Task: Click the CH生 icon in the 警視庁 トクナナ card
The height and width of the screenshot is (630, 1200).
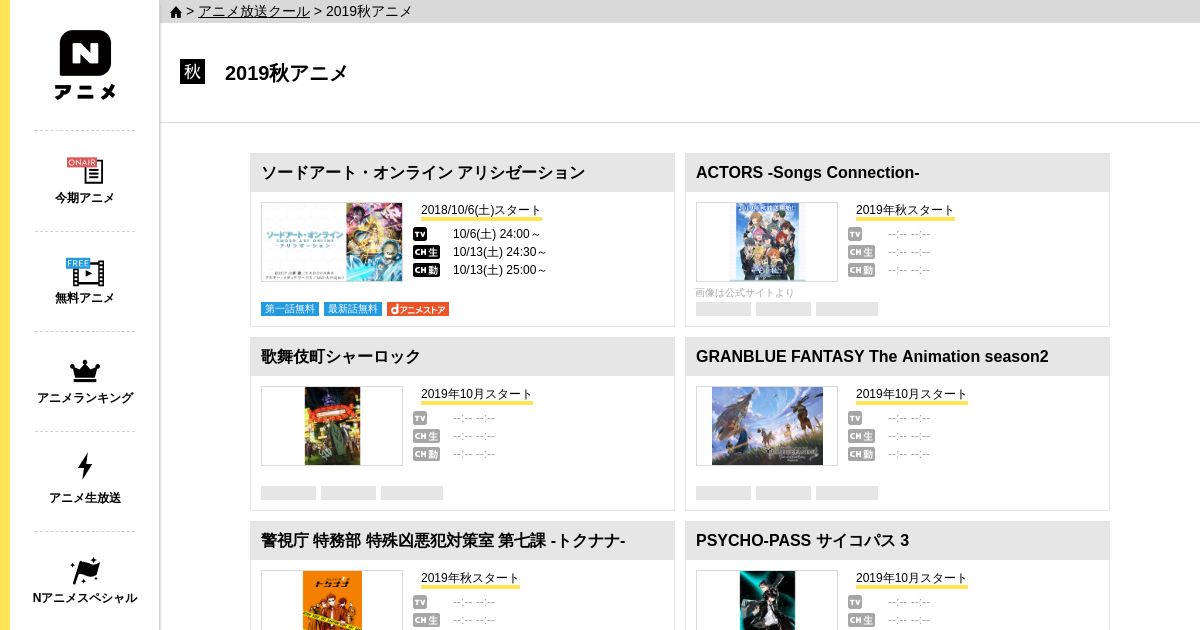Action: pos(426,620)
